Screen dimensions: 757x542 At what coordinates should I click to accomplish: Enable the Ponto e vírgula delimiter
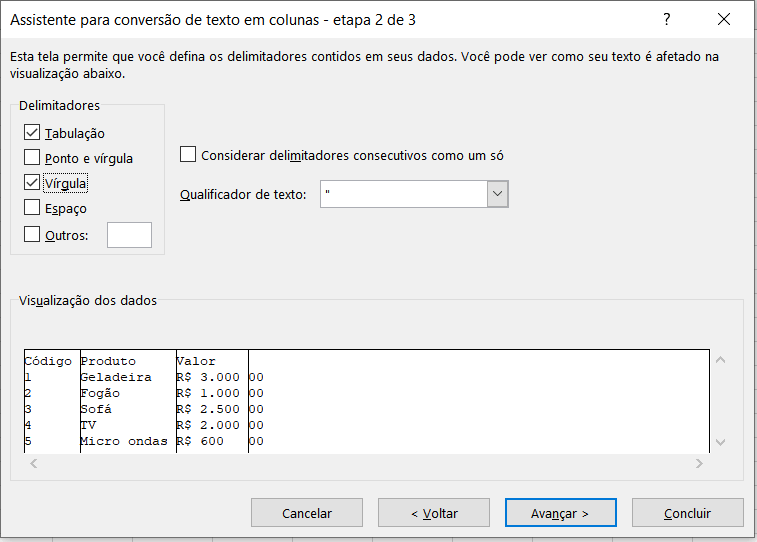point(32,158)
